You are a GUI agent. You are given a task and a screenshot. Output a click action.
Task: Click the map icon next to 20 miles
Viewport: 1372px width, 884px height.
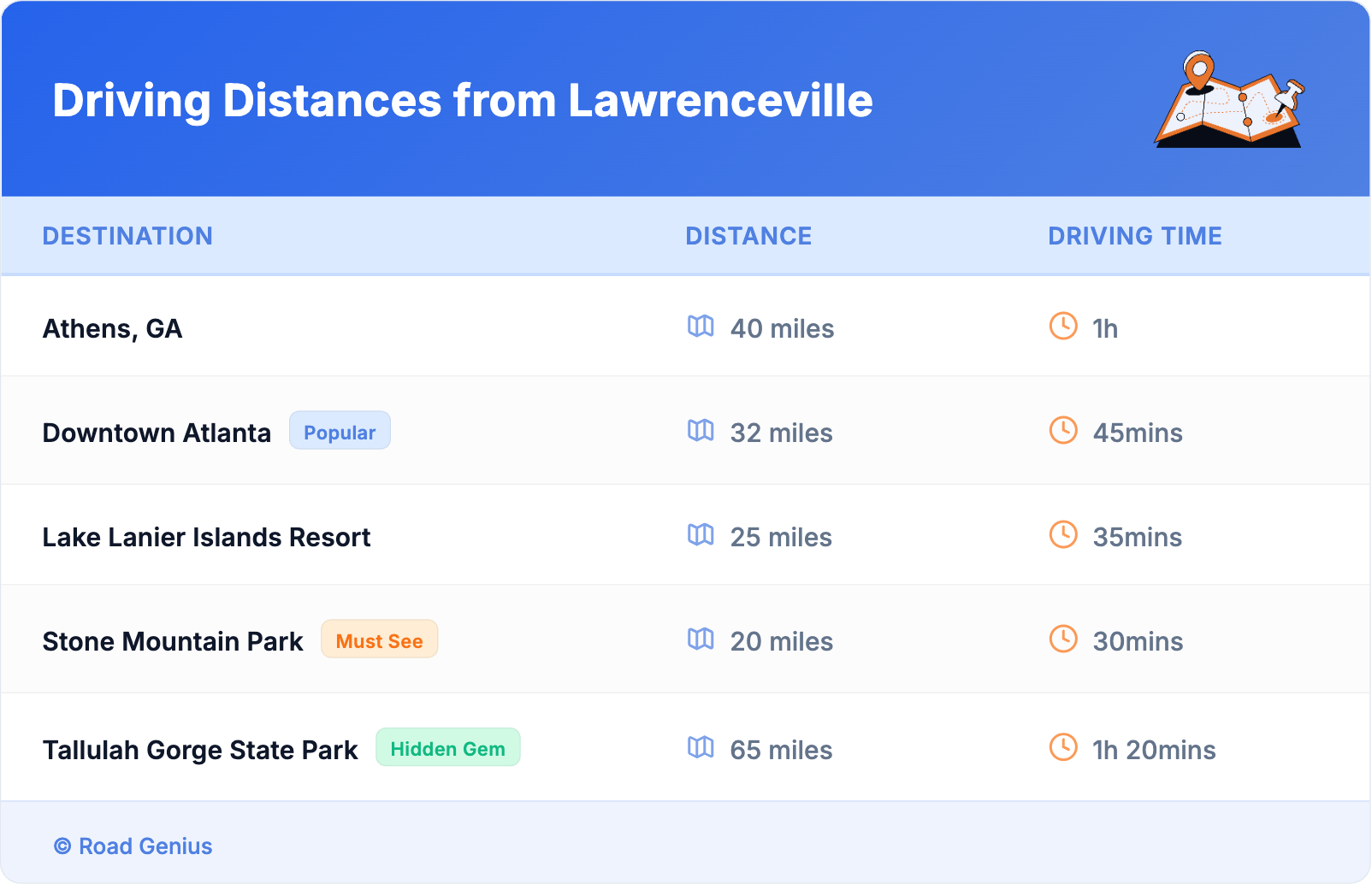(701, 639)
